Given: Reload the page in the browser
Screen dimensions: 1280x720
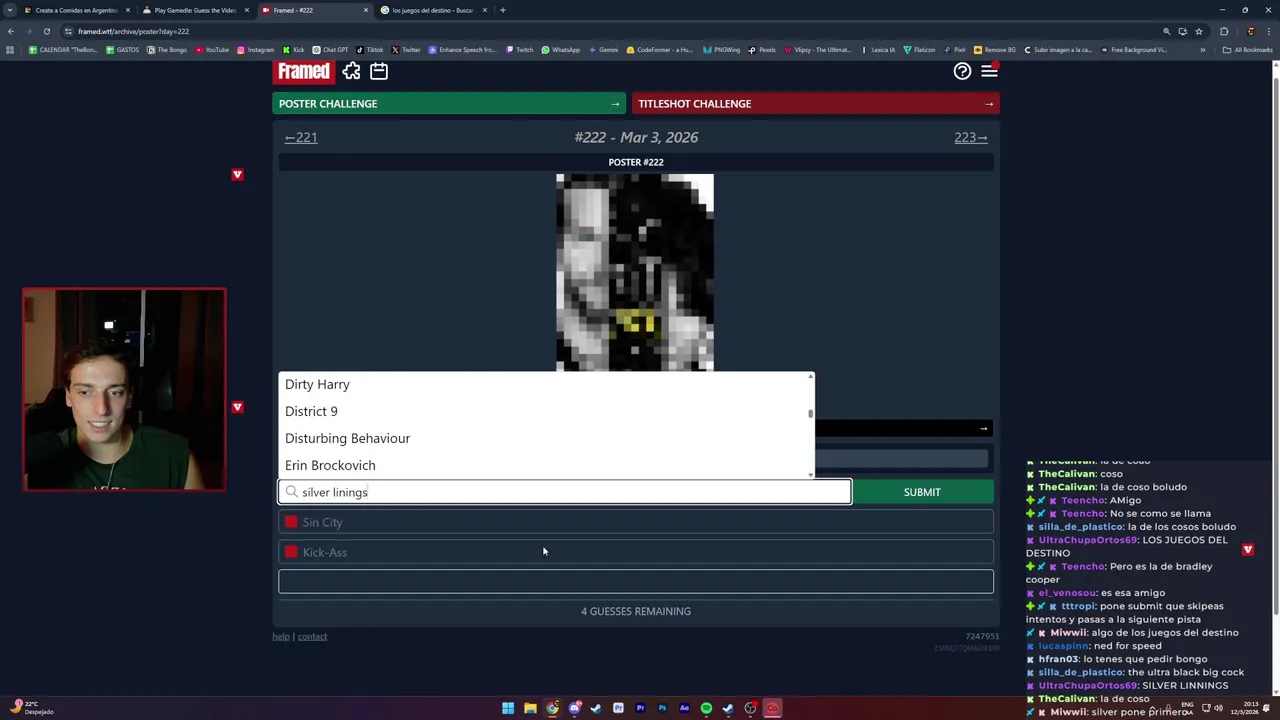Looking at the screenshot, I should pos(47,31).
